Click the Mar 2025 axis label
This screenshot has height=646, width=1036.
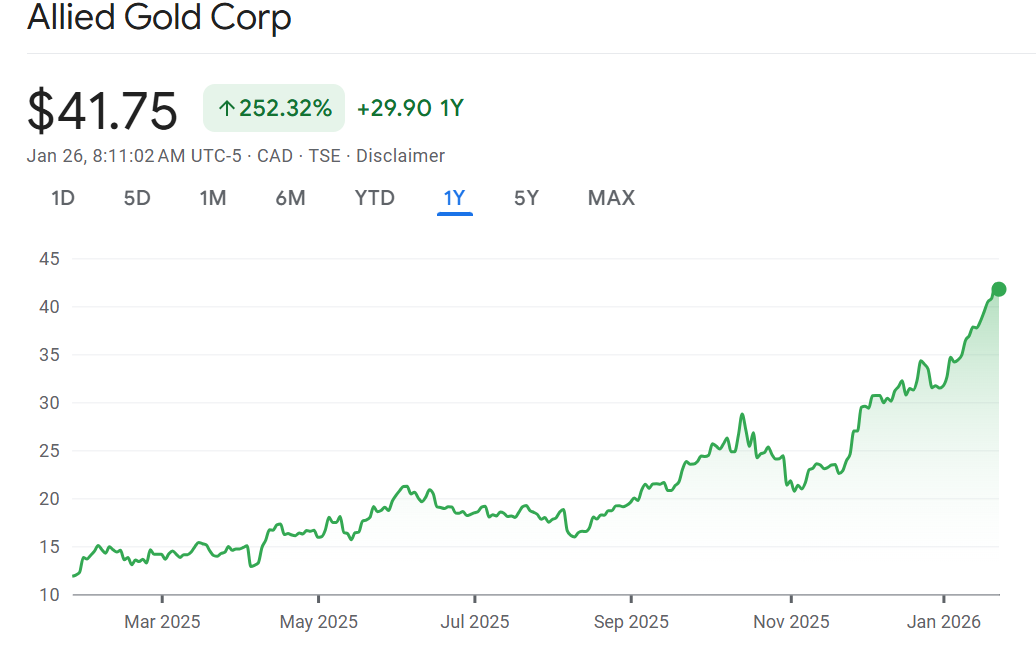162,622
